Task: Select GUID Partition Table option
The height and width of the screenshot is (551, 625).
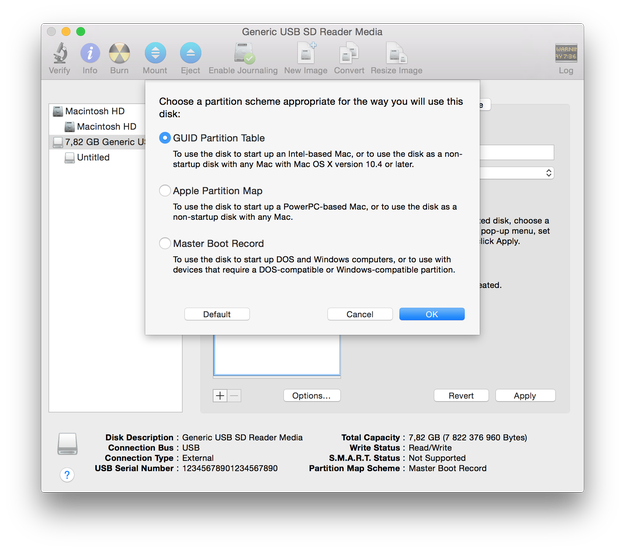Action: pyautogui.click(x=165, y=138)
